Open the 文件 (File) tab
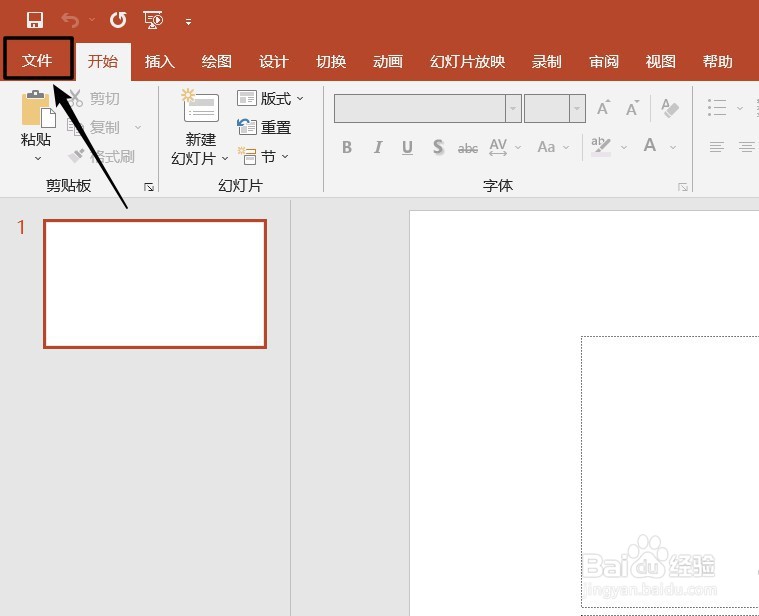This screenshot has width=759, height=616. [38, 60]
